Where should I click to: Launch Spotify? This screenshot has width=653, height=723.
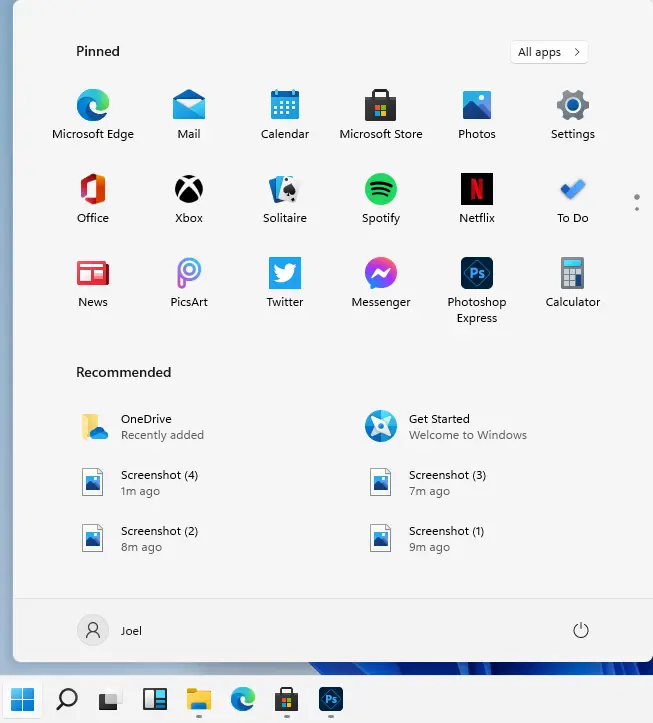tap(380, 198)
